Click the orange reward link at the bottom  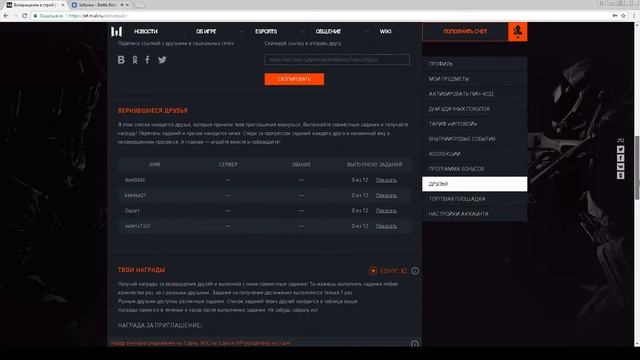point(201,343)
